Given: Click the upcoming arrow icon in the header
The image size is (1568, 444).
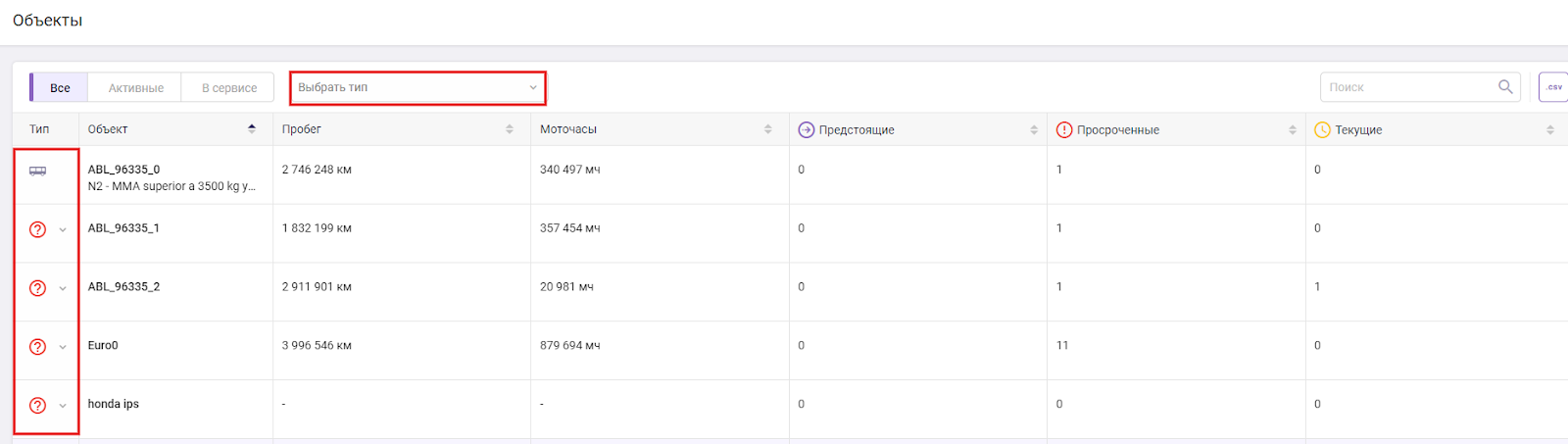Looking at the screenshot, I should tap(807, 130).
